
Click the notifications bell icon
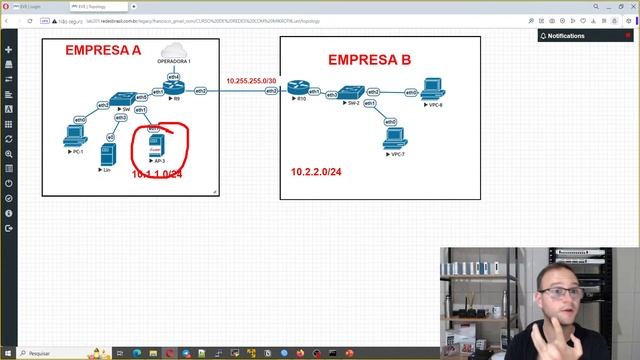click(x=543, y=36)
